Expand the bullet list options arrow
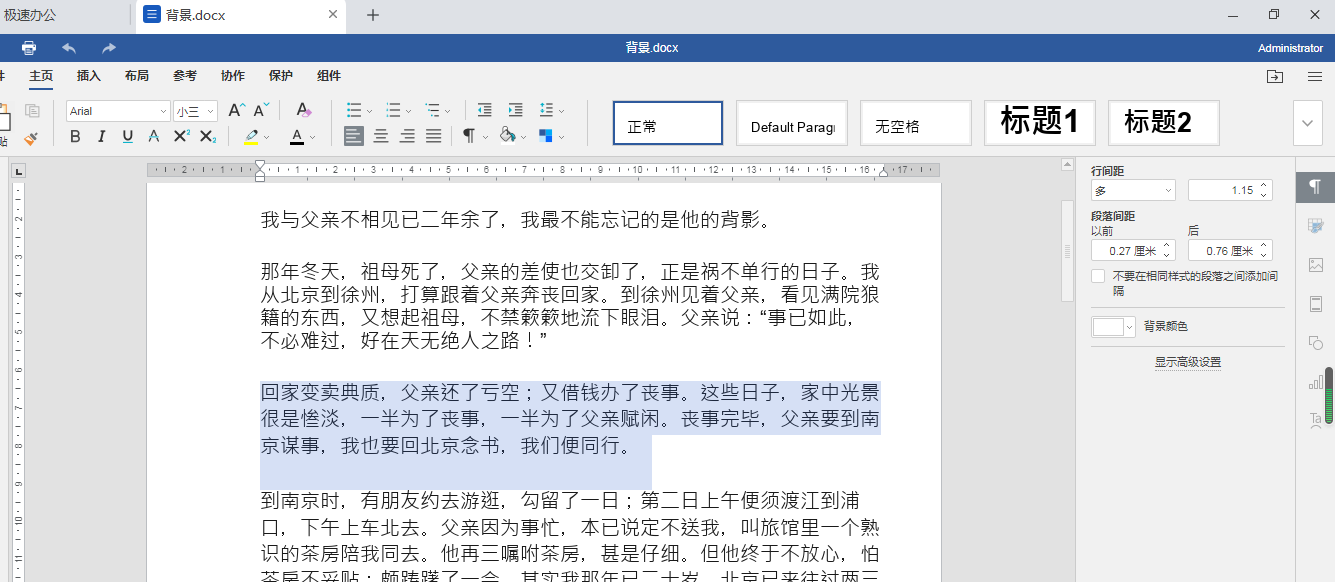This screenshot has width=1335, height=582. pos(369,111)
